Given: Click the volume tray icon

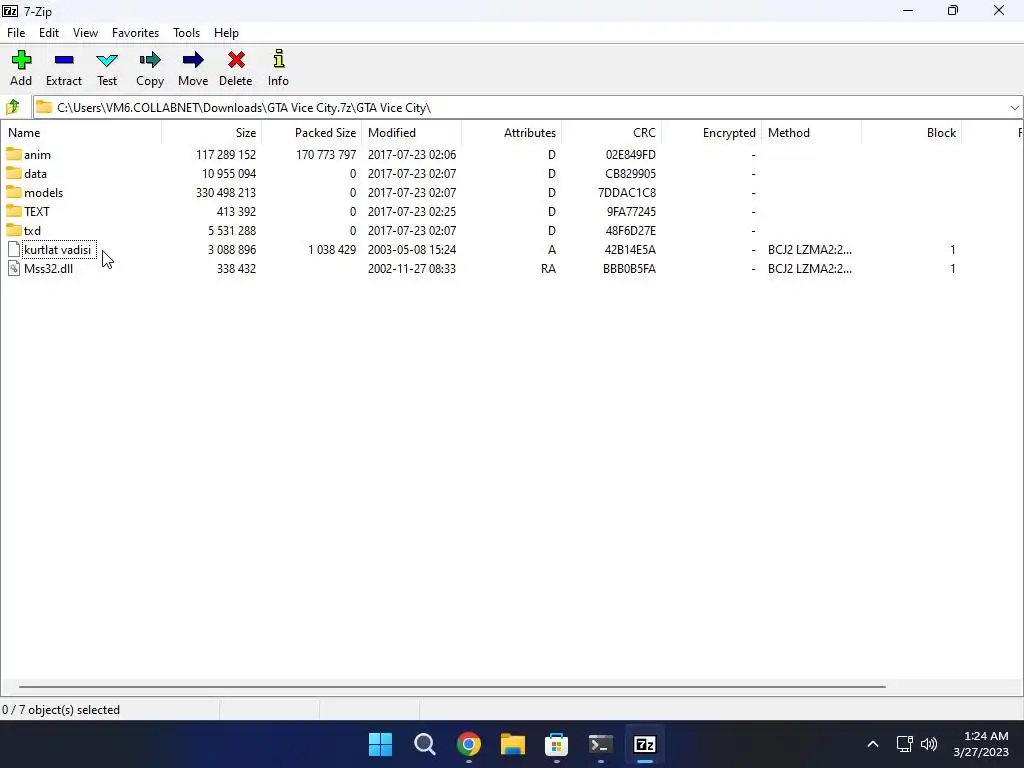Looking at the screenshot, I should point(929,744).
